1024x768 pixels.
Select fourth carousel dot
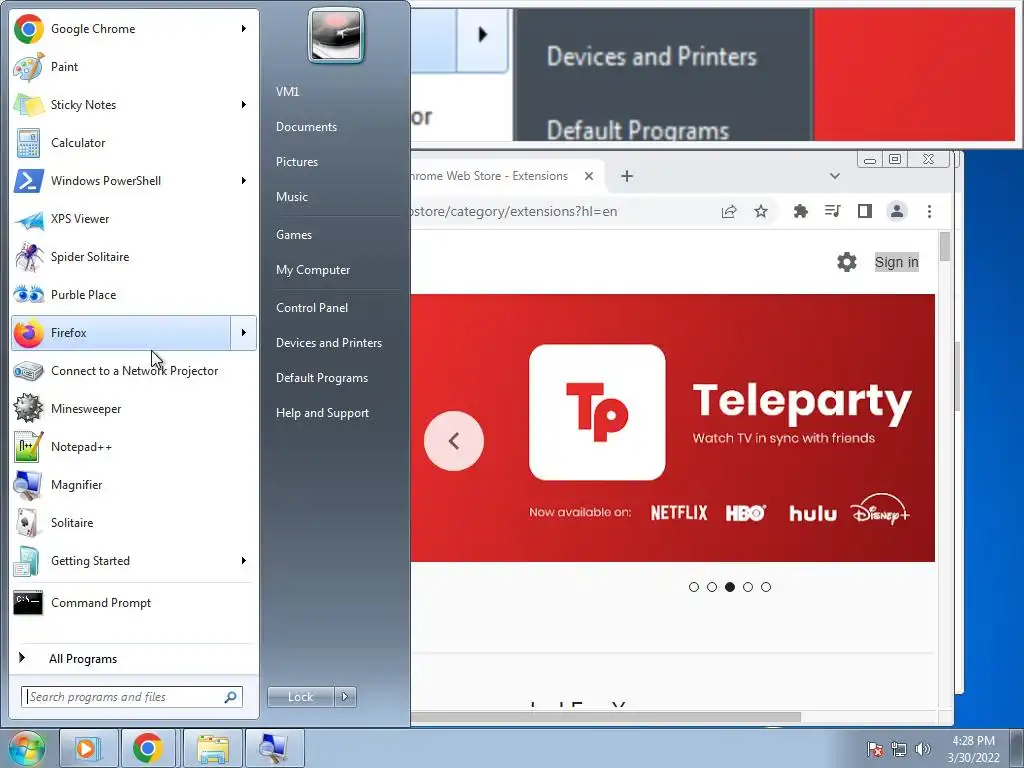click(748, 587)
